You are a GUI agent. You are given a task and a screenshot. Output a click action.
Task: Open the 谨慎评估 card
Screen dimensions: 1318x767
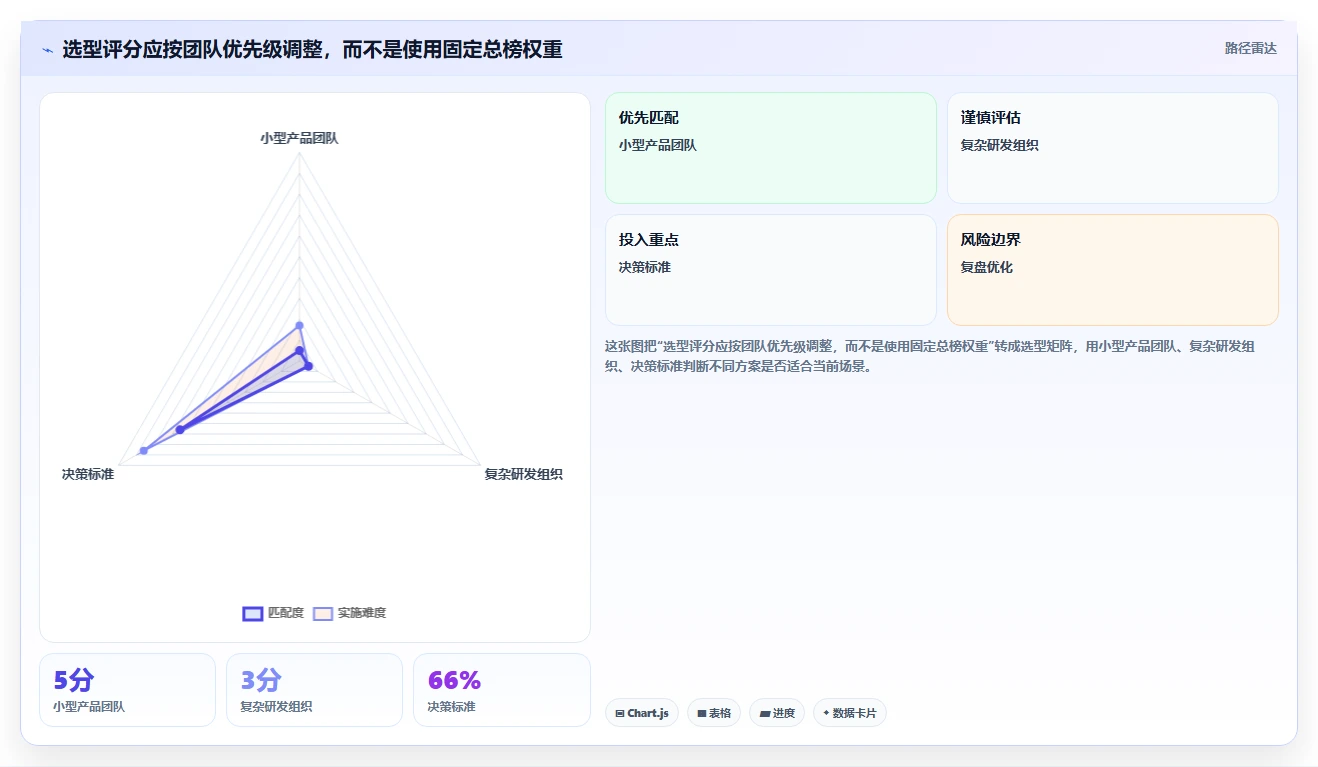point(1113,148)
